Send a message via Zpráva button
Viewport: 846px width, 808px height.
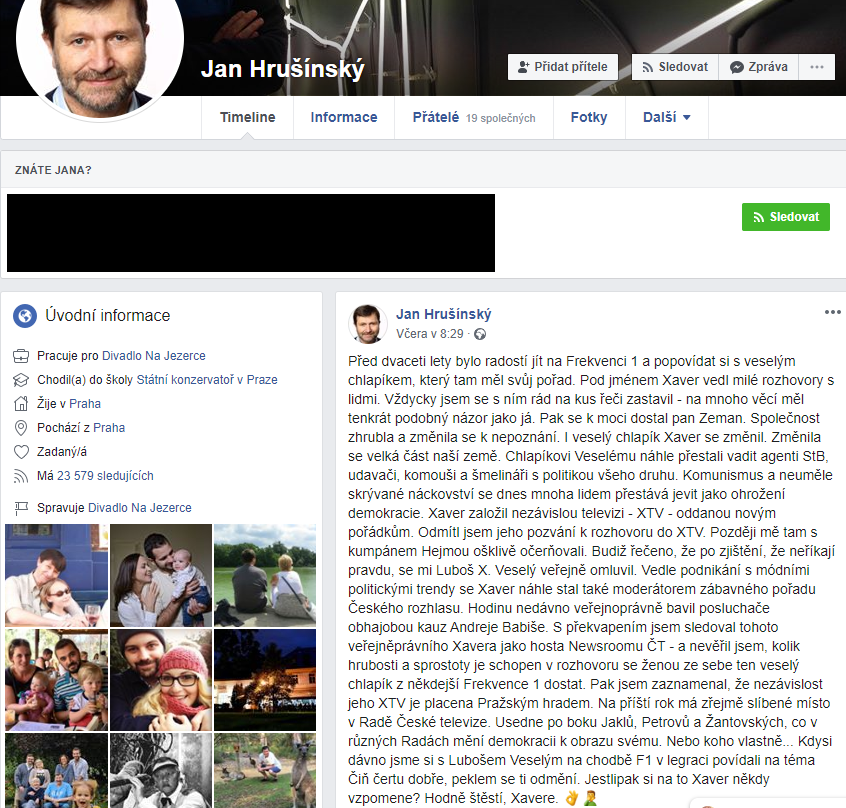pyautogui.click(x=758, y=67)
